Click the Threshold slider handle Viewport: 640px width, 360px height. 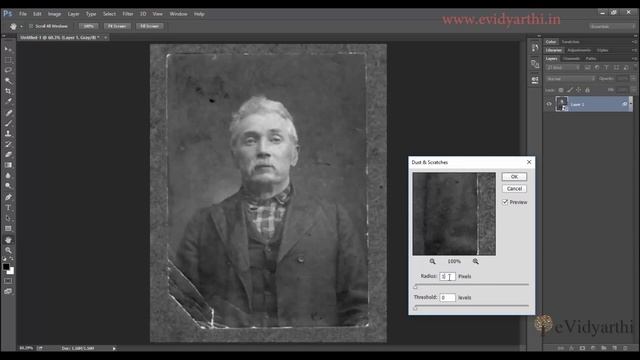416,308
